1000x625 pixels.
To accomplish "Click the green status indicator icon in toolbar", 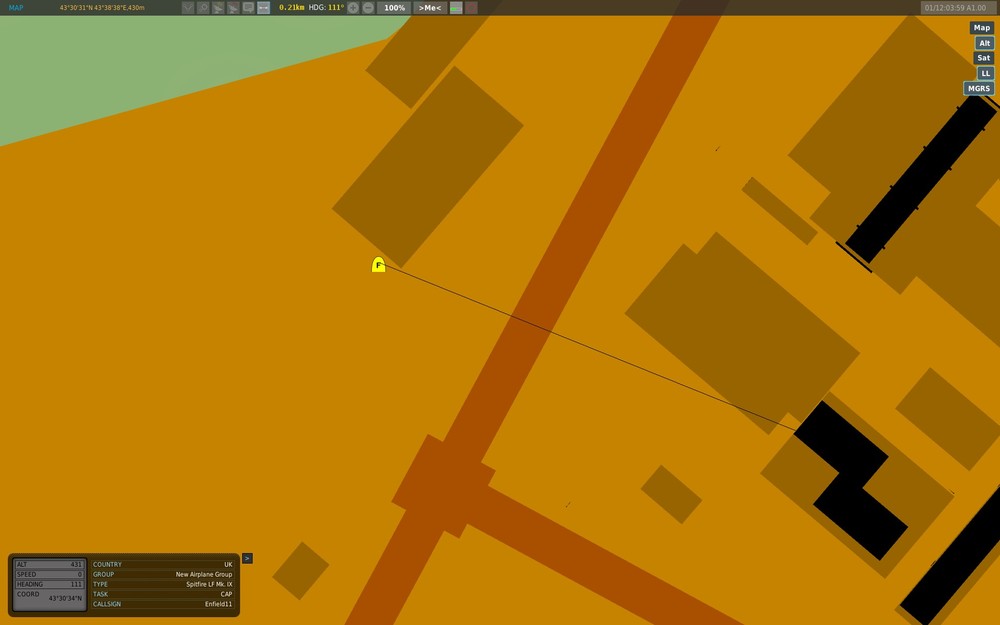I will (456, 8).
